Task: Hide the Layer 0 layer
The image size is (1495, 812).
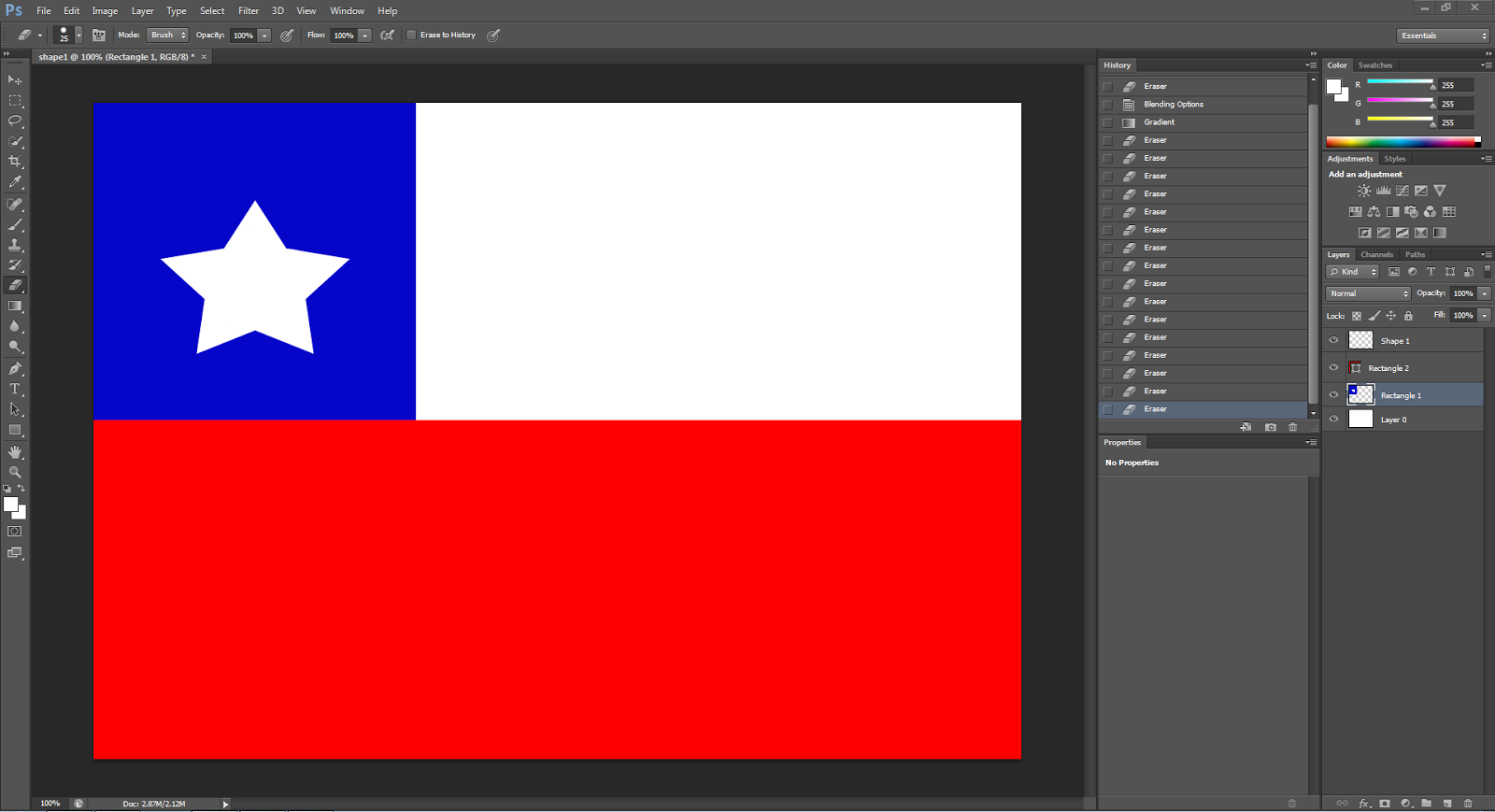Action: 1333,420
